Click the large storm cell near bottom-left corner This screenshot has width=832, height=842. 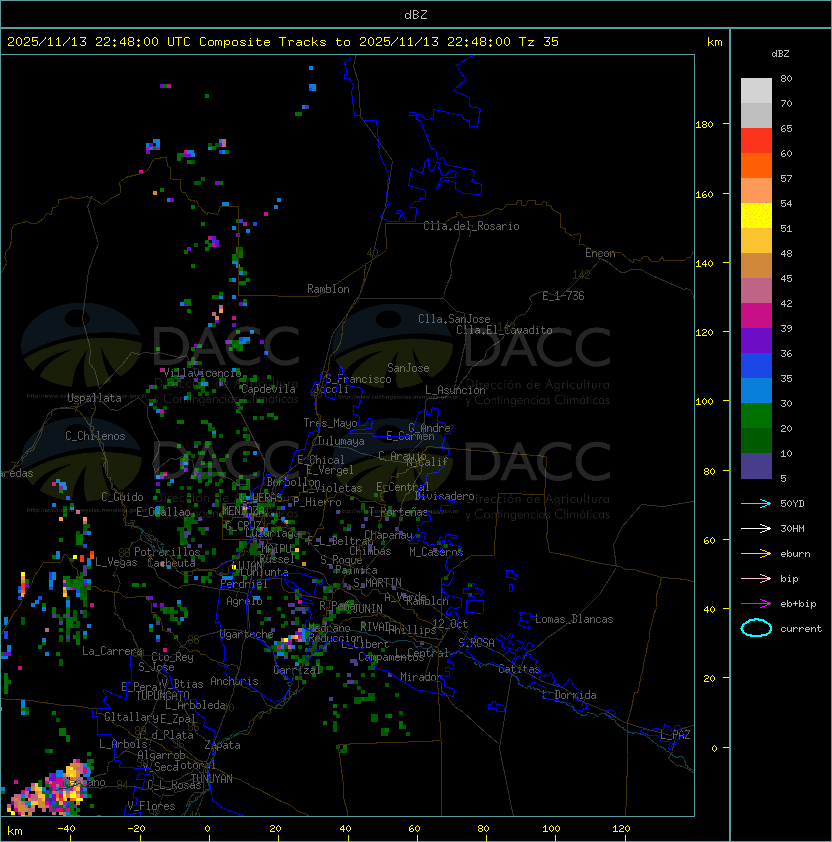(51, 789)
